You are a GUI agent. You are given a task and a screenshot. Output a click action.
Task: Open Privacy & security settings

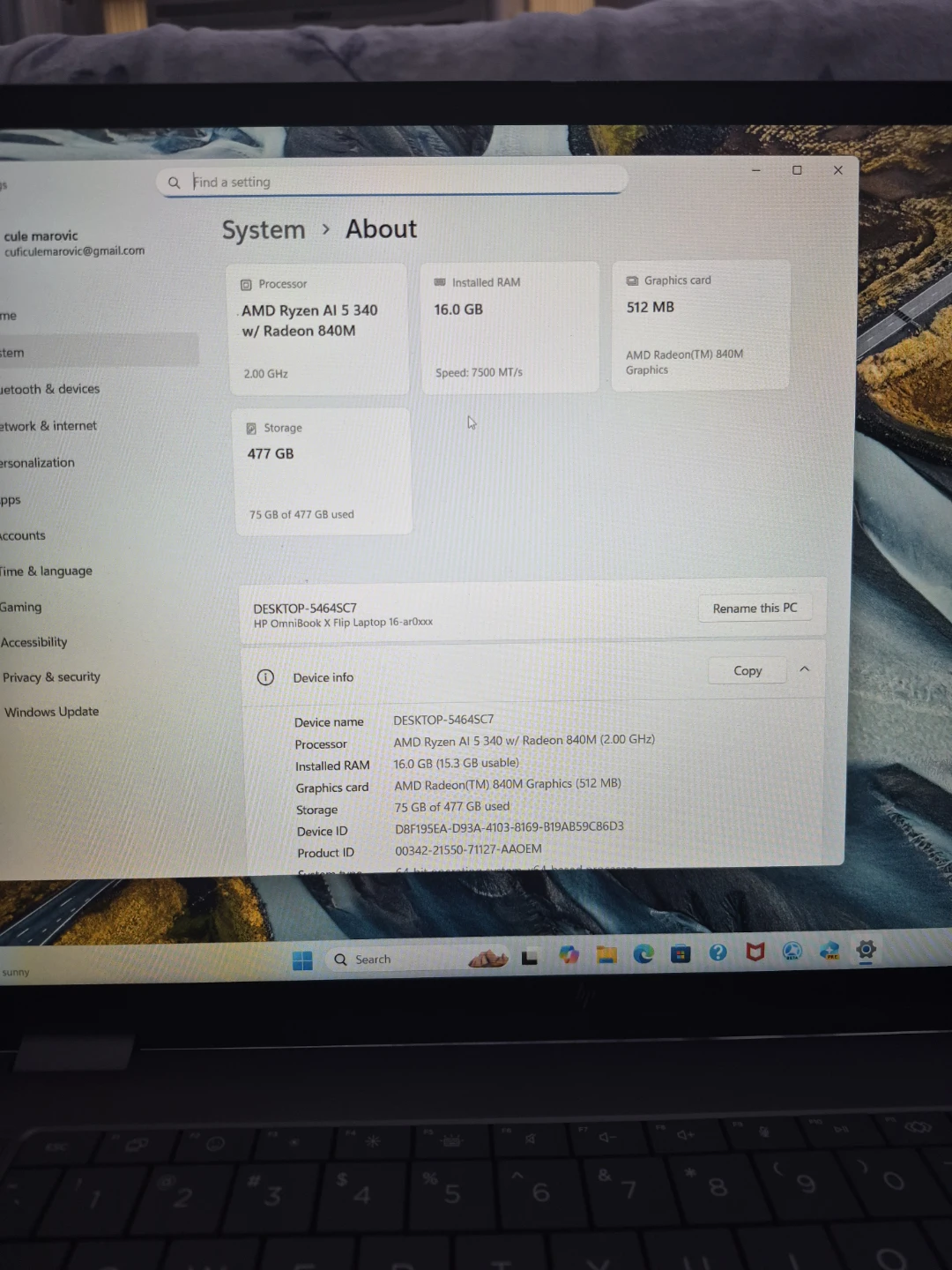[51, 677]
